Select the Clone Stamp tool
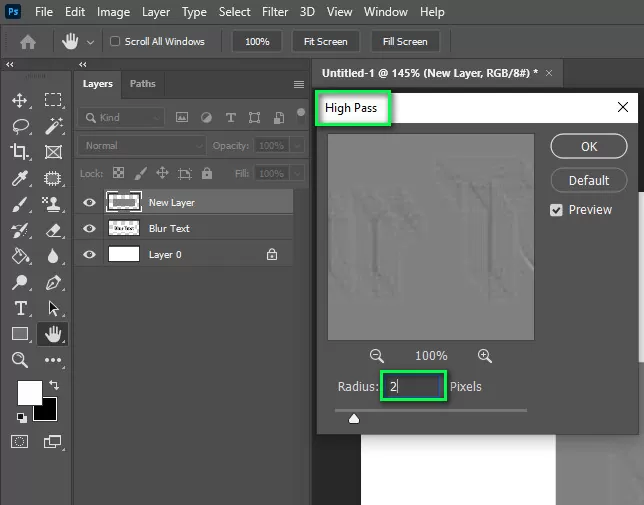The image size is (644, 505). click(x=53, y=204)
